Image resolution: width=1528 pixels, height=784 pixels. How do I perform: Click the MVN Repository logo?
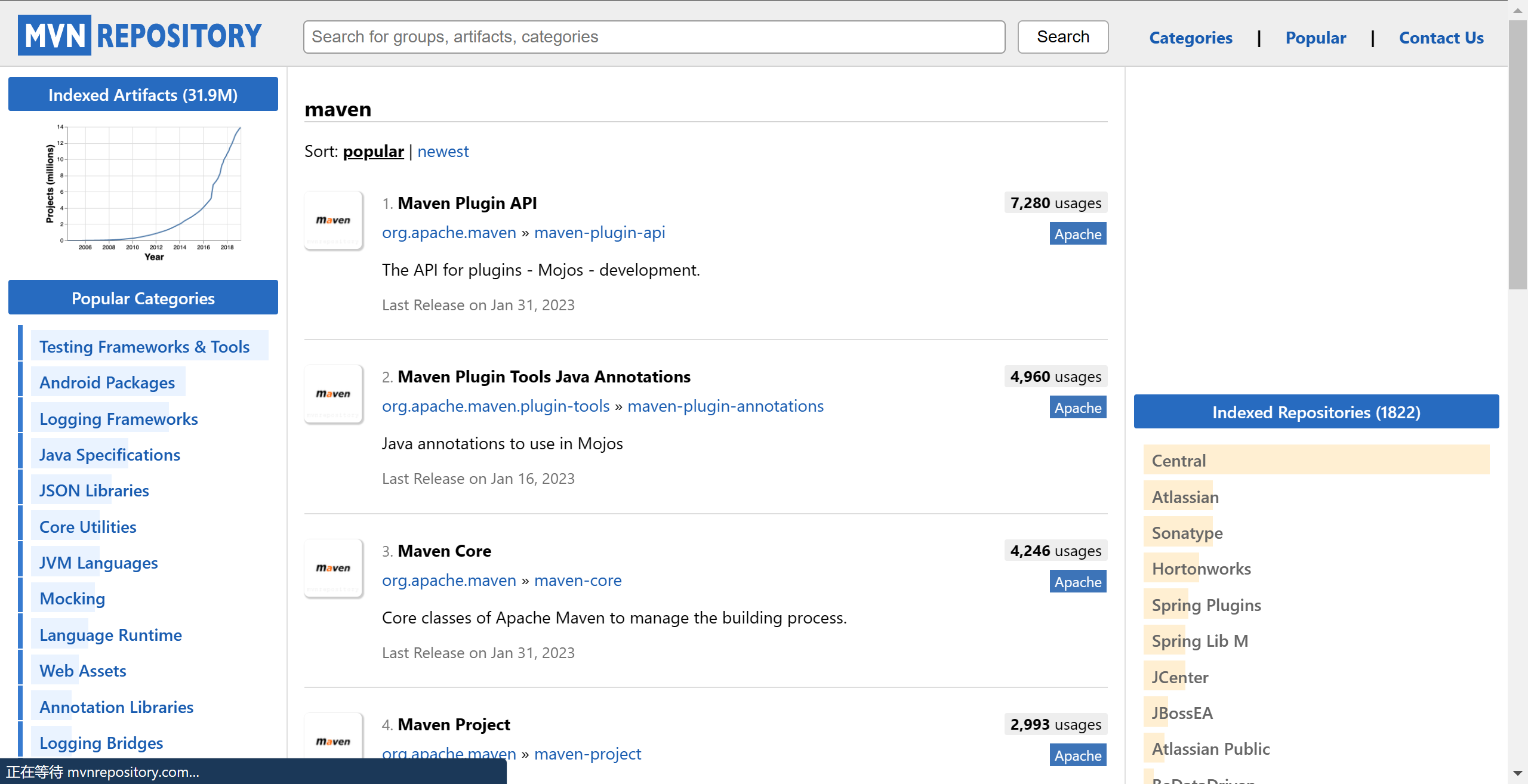pyautogui.click(x=140, y=35)
